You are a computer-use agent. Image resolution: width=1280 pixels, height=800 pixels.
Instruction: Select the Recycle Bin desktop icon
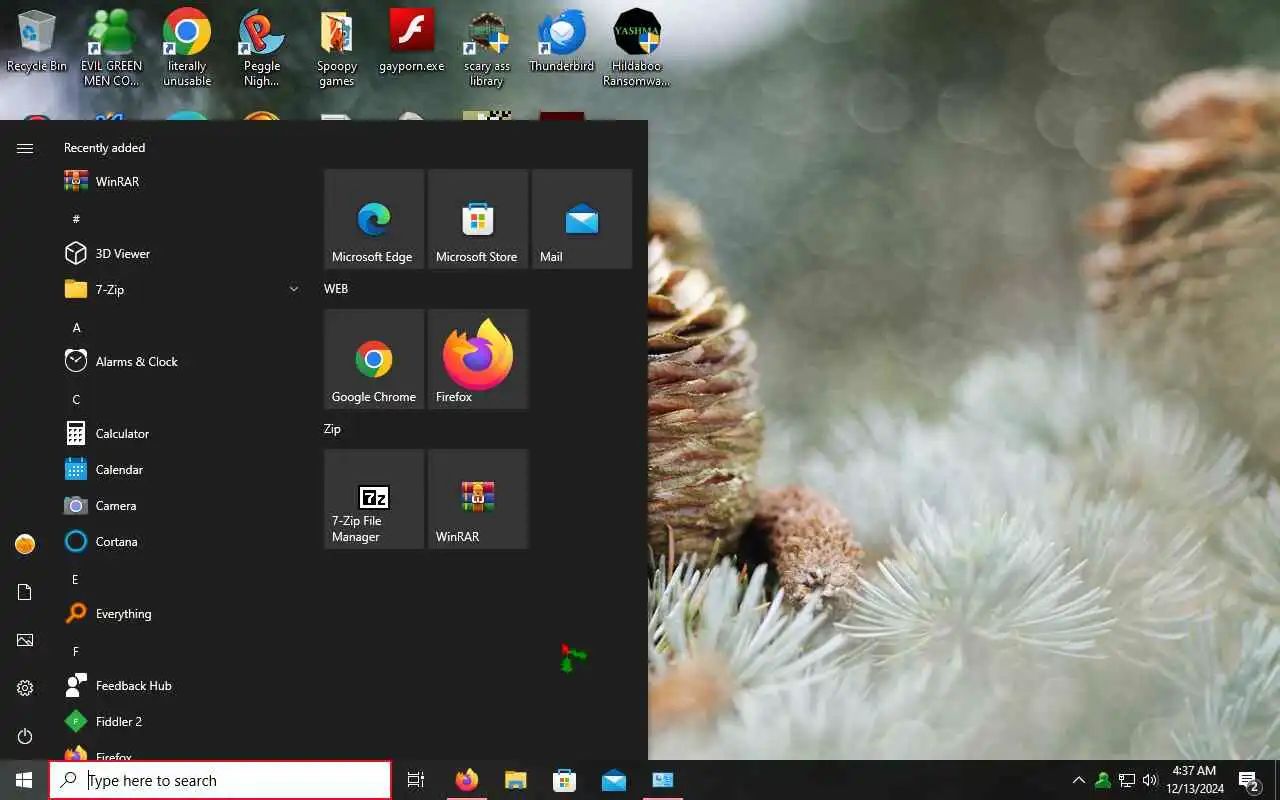point(37,42)
